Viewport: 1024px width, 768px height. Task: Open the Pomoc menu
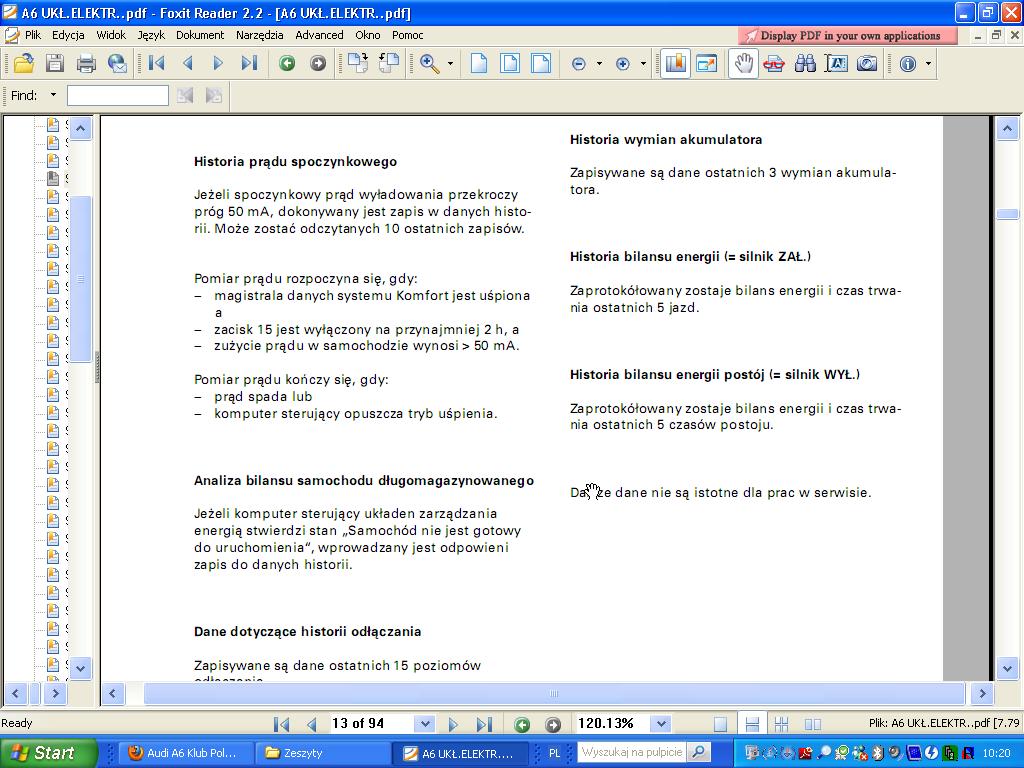tap(408, 35)
